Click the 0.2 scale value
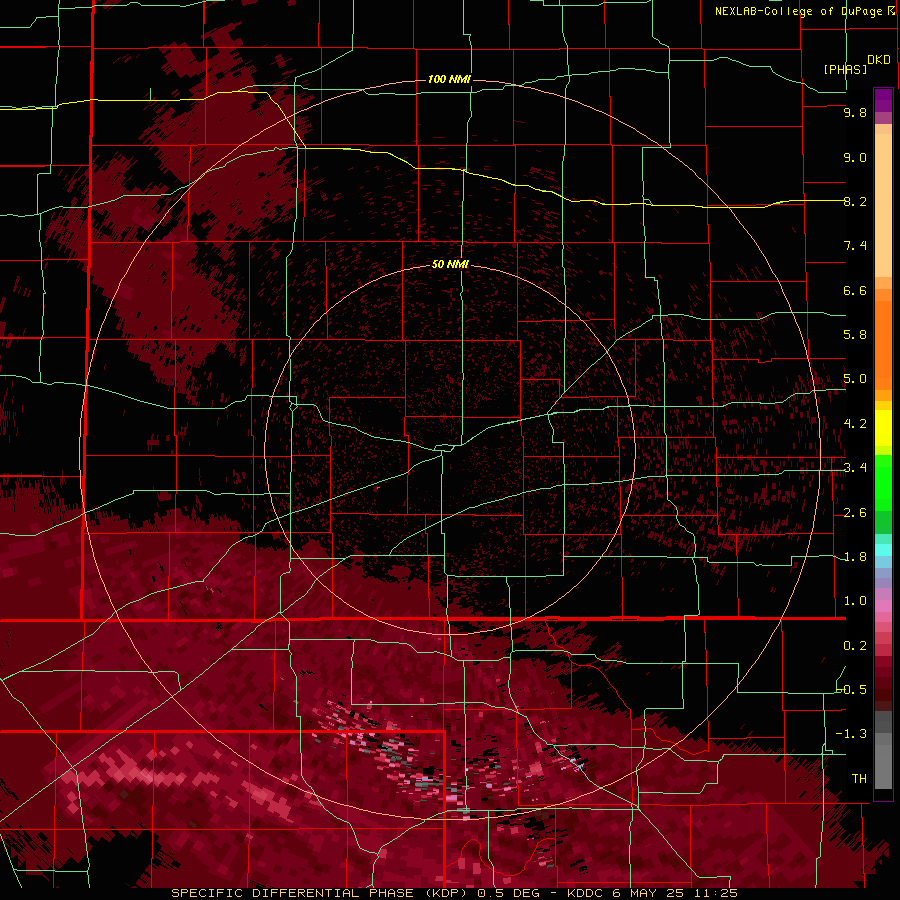Viewport: 900px width, 900px height. 855,646
